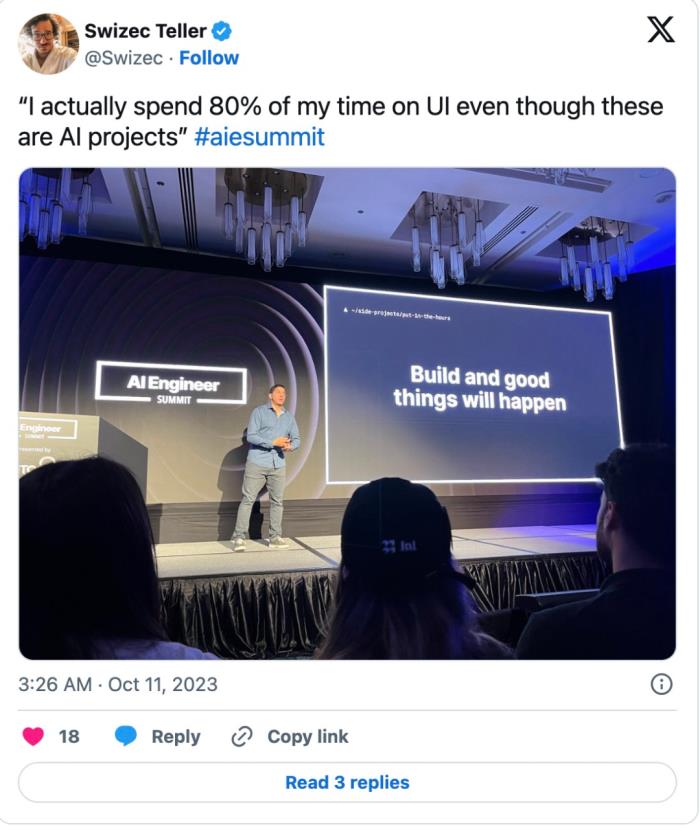Viewport: 700px width, 827px height.
Task: Open Read 3 replies
Action: point(347,782)
